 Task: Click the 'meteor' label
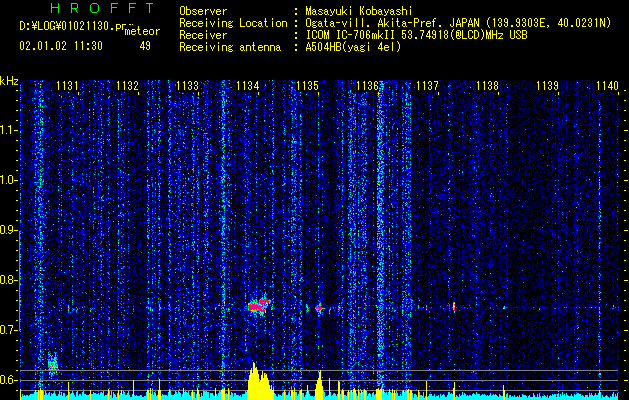coord(142,31)
